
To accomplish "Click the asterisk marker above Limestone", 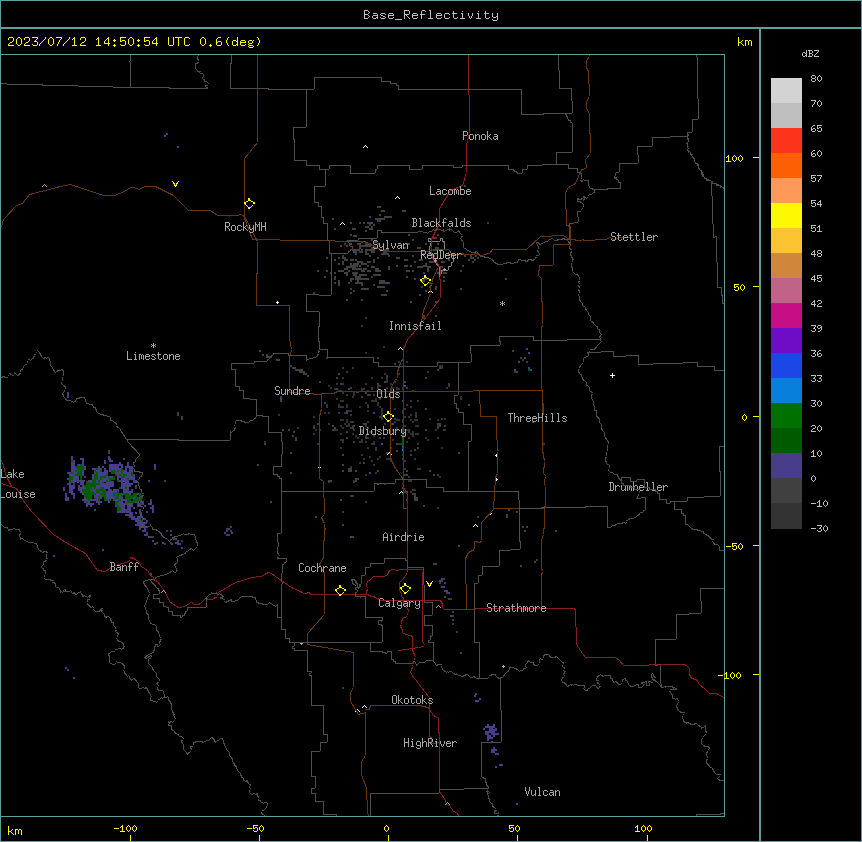I will [x=153, y=346].
